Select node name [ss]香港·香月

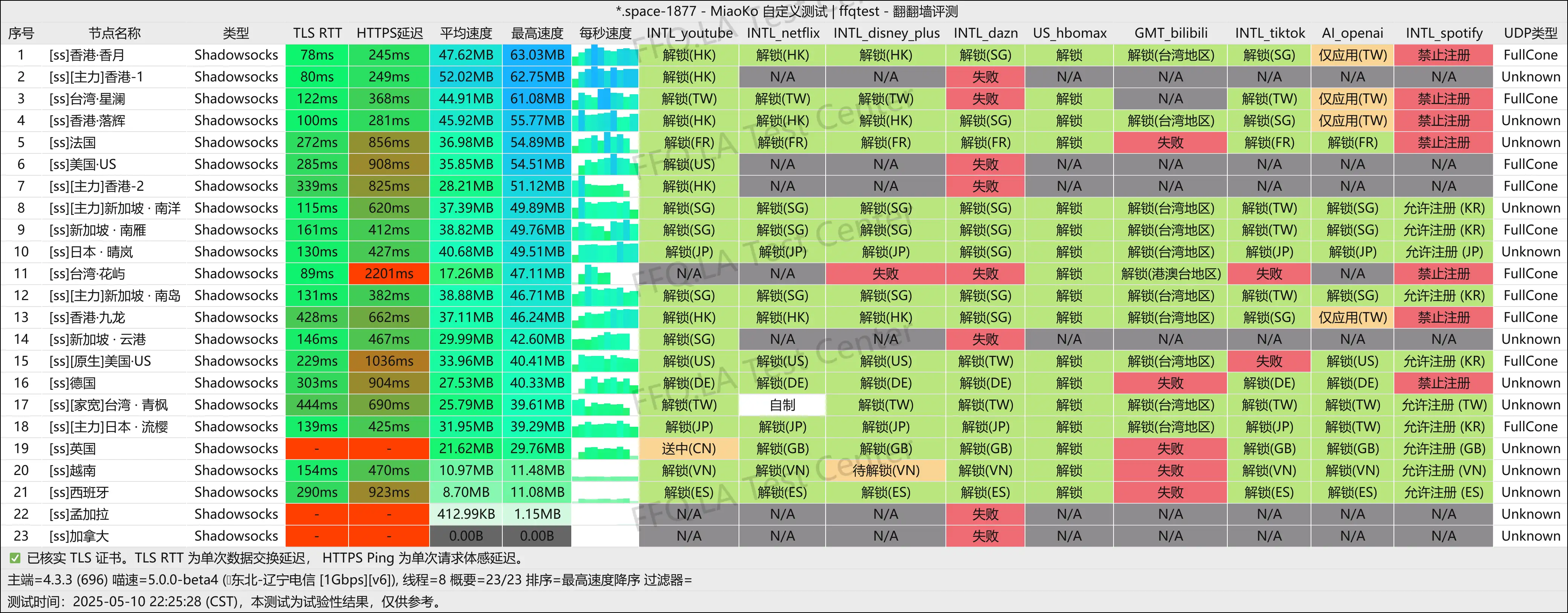click(x=86, y=55)
